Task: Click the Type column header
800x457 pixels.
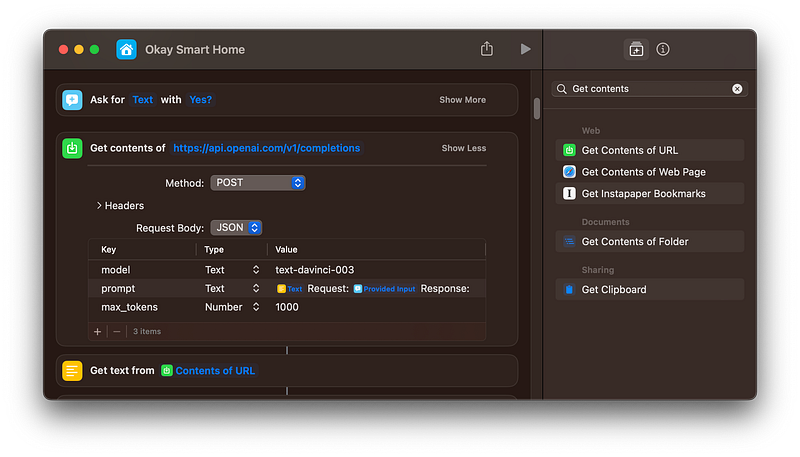Action: pyautogui.click(x=214, y=249)
